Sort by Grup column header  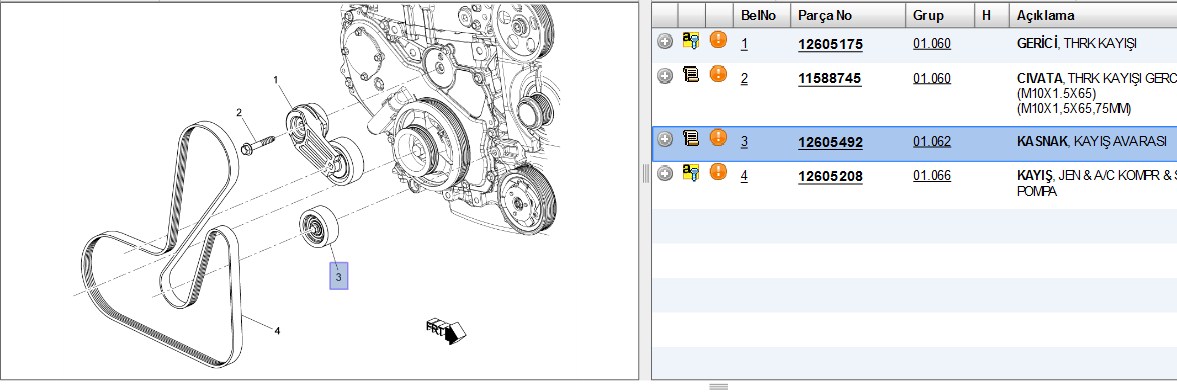pyautogui.click(x=939, y=15)
